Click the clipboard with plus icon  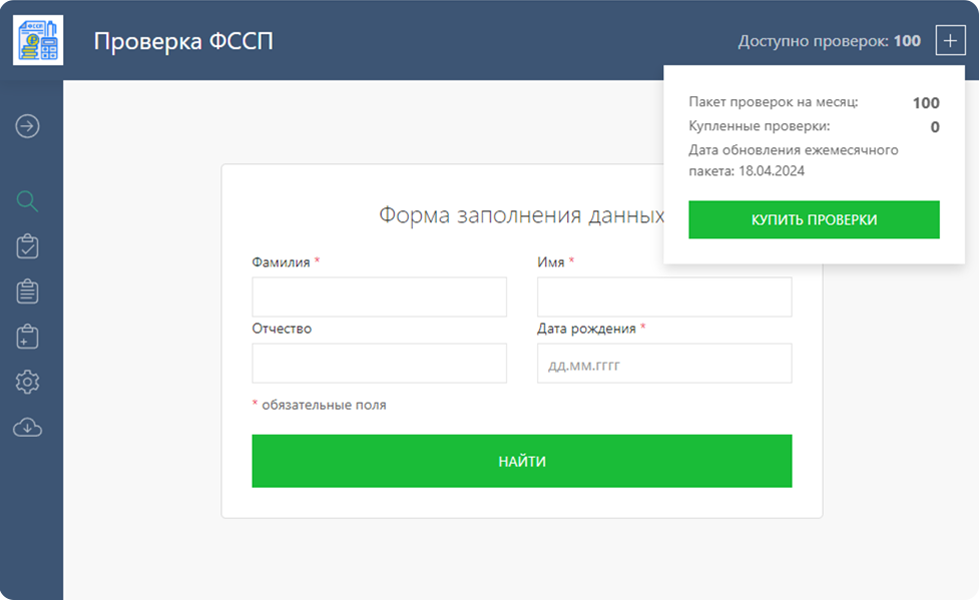coord(28,337)
